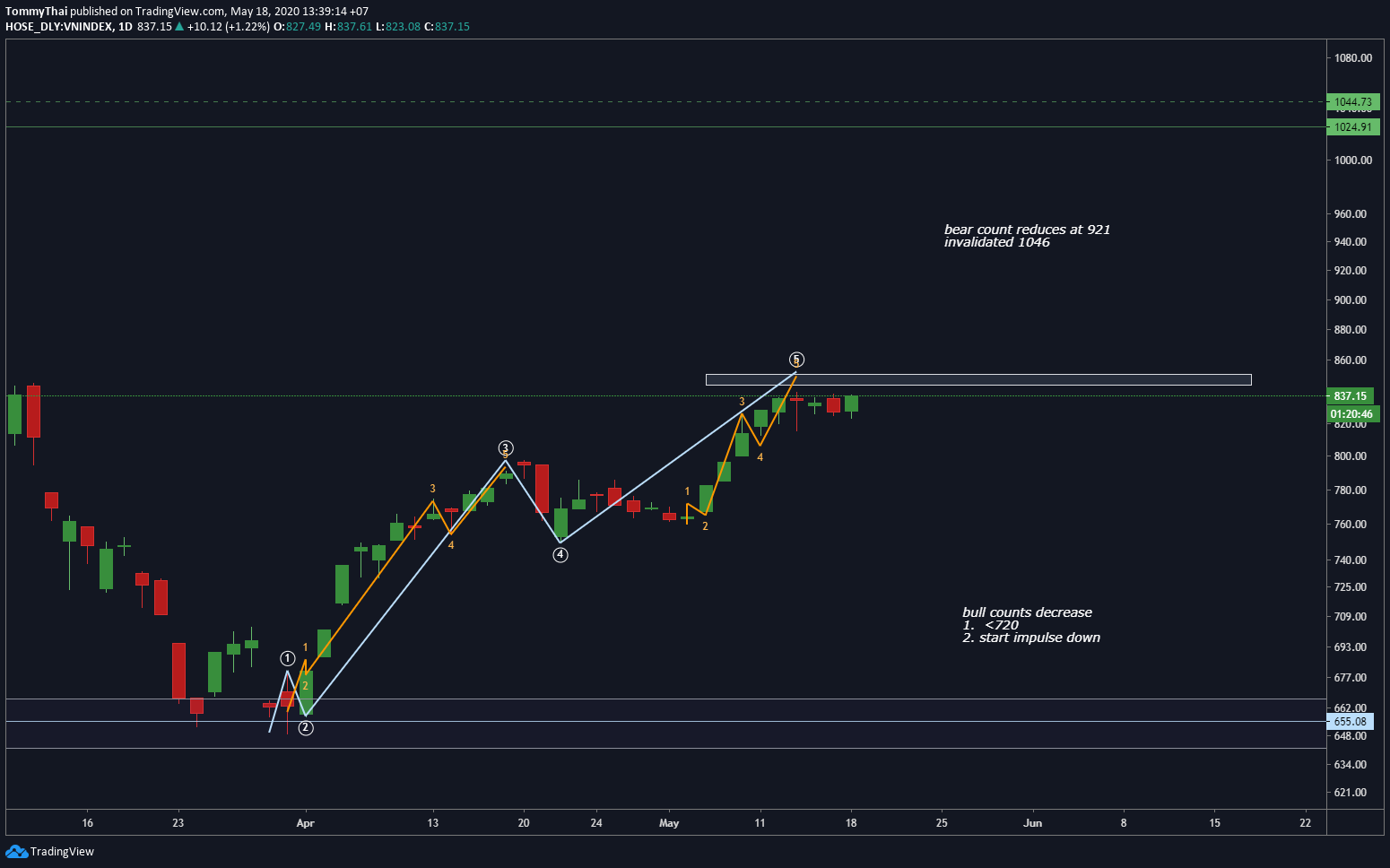Click the 725.00 price axis value

click(1351, 586)
